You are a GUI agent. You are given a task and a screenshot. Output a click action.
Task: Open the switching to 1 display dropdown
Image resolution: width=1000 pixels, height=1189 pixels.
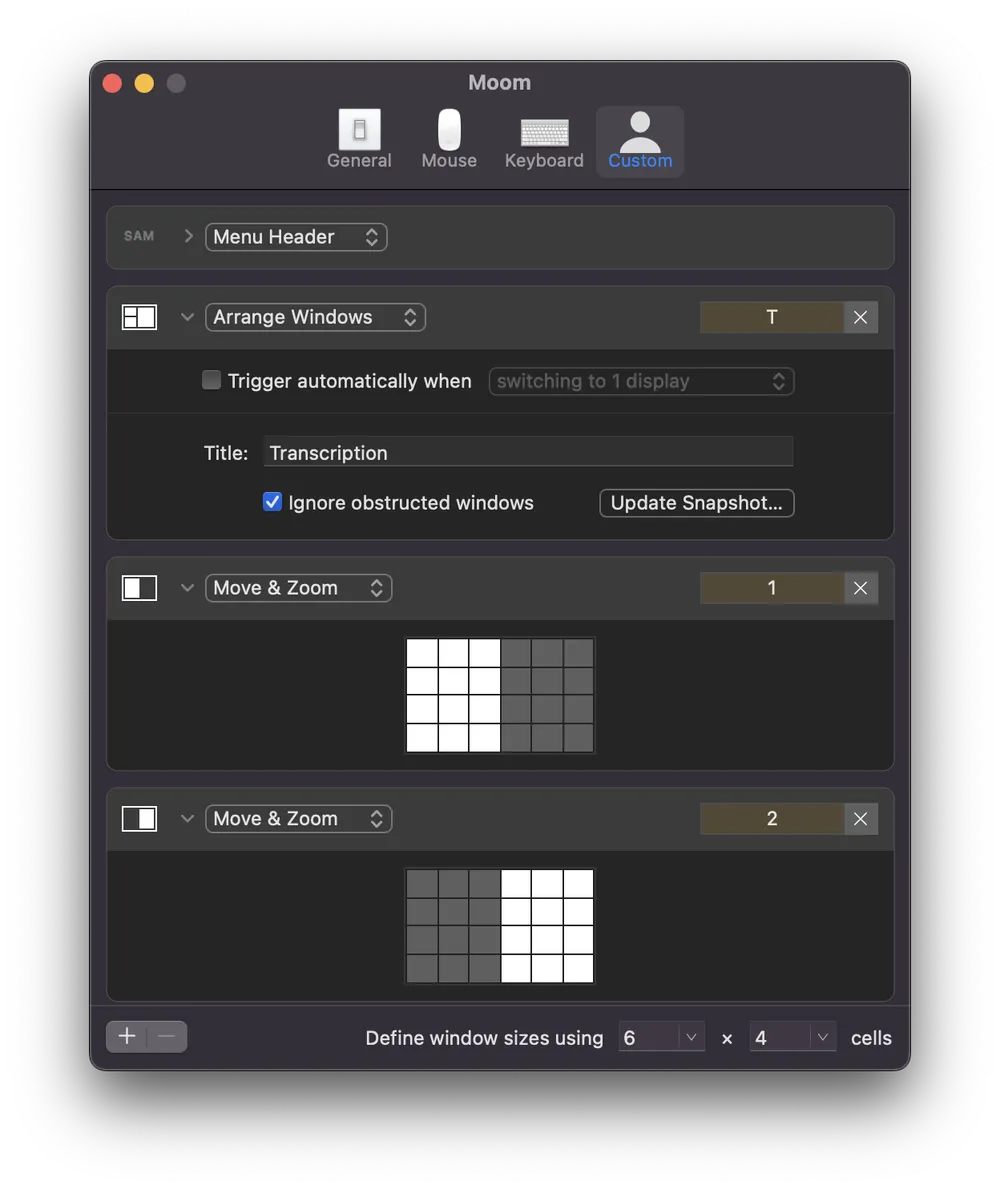click(x=641, y=381)
